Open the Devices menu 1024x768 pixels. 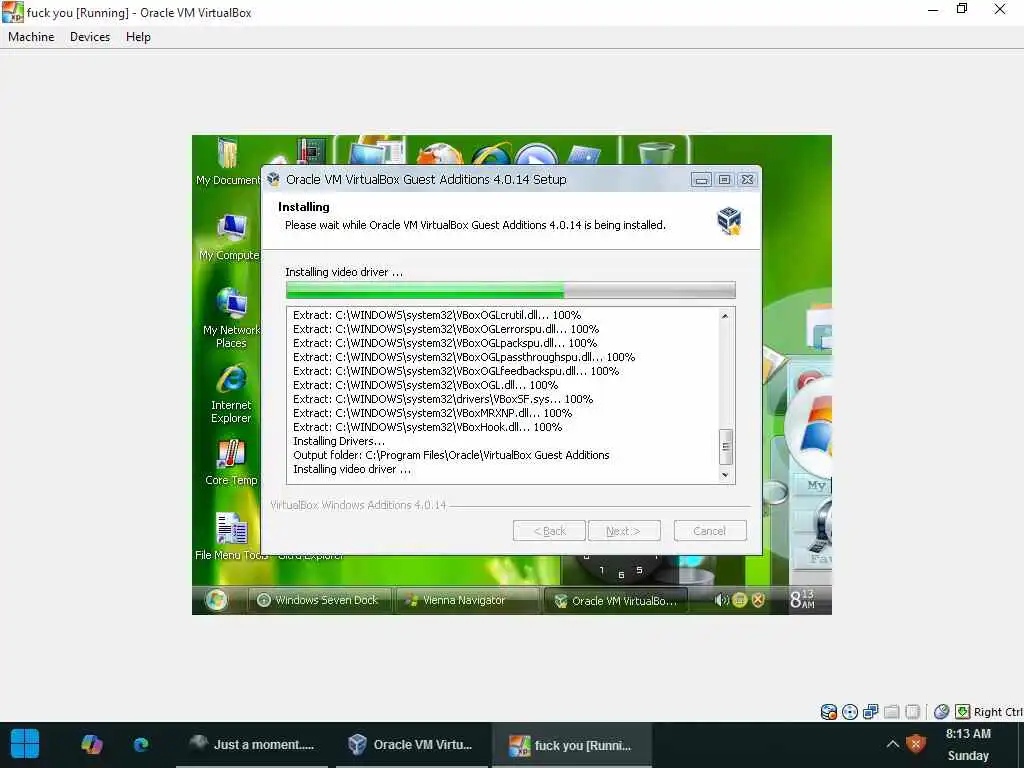pyautogui.click(x=89, y=37)
